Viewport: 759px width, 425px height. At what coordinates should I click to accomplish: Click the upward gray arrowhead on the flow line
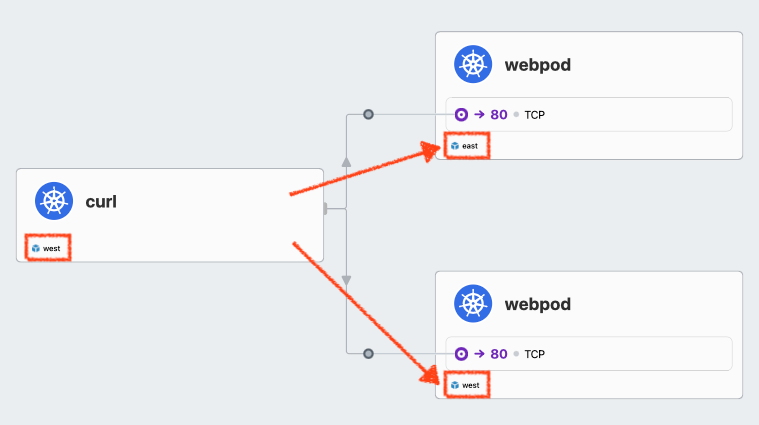click(346, 162)
